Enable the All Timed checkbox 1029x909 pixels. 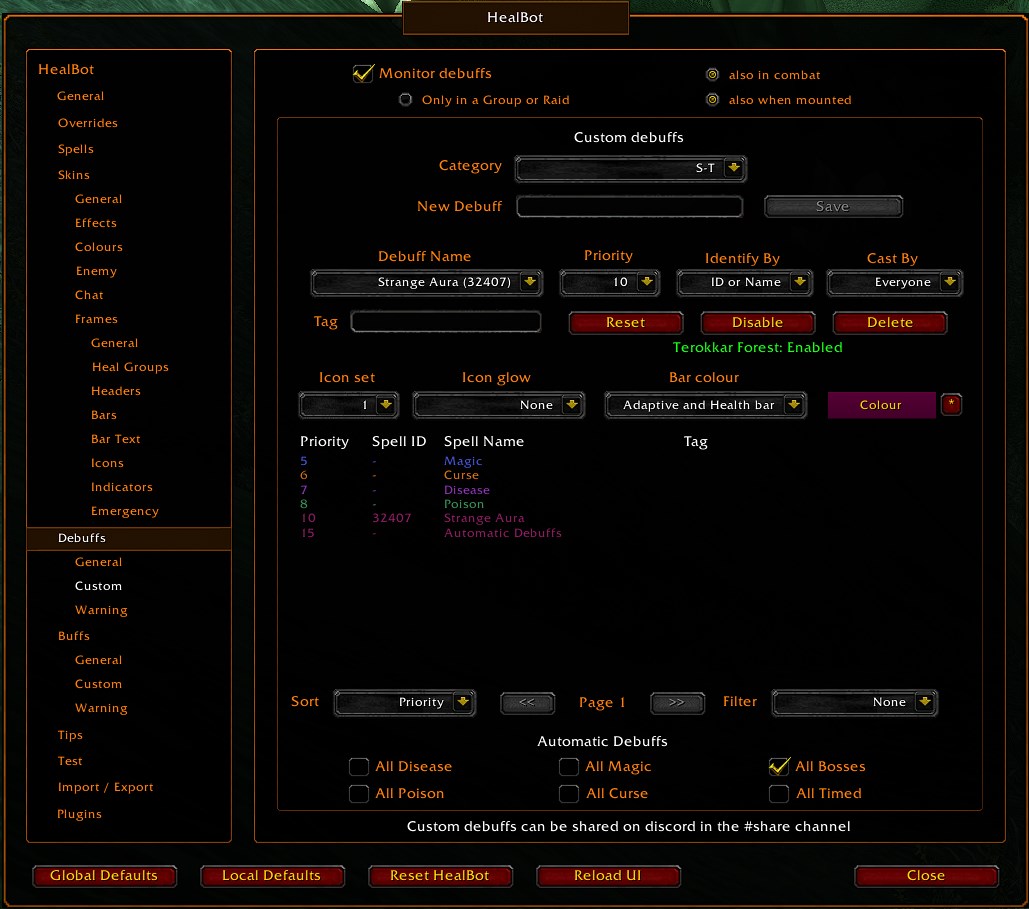[778, 793]
